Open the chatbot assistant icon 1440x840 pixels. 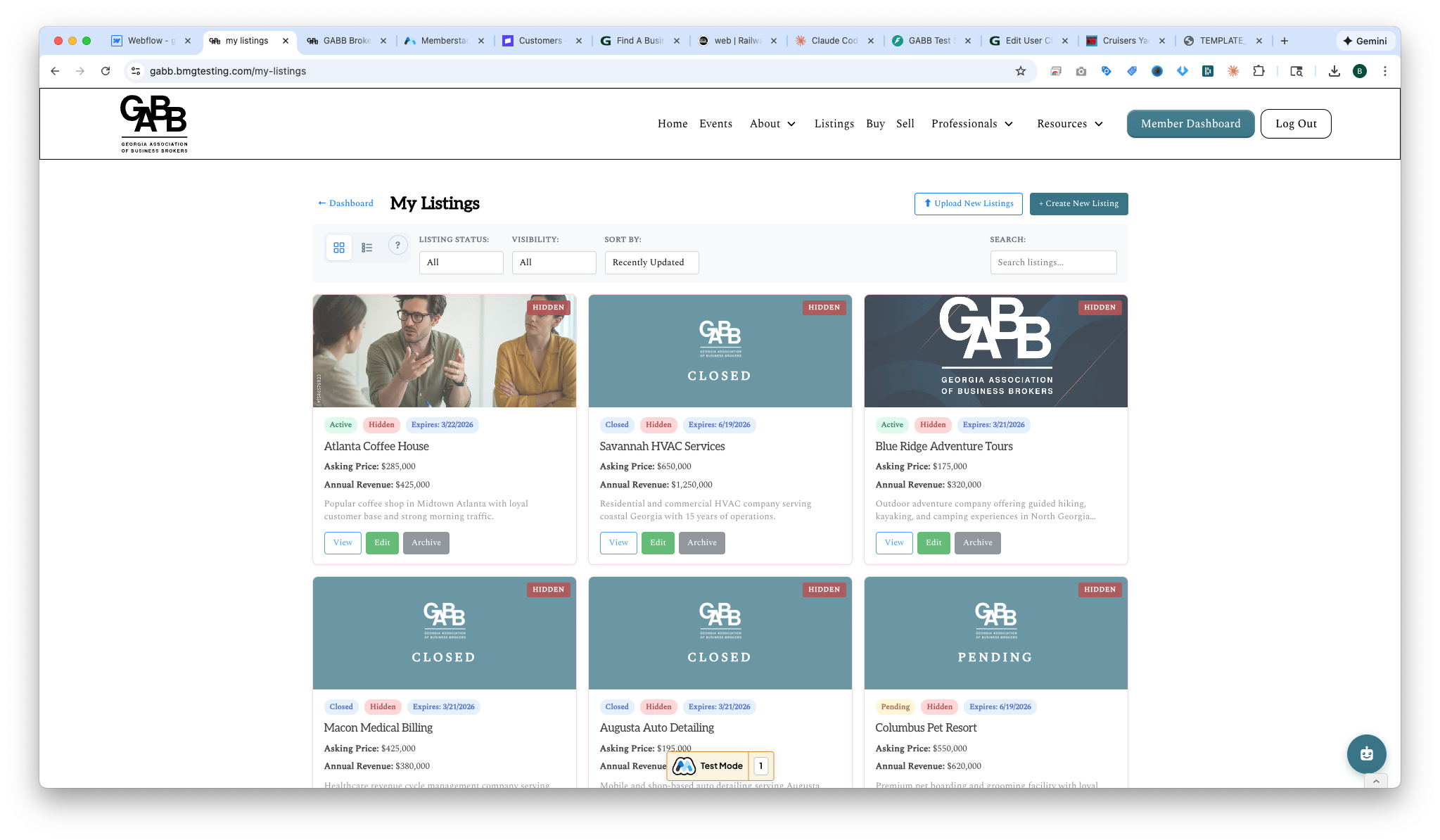pyautogui.click(x=1366, y=753)
